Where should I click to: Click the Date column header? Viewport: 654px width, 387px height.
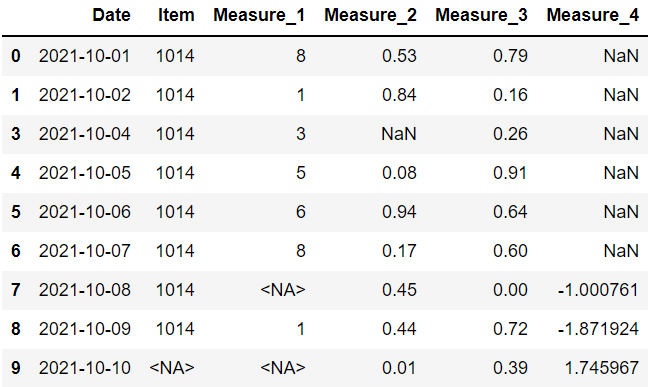(x=111, y=15)
